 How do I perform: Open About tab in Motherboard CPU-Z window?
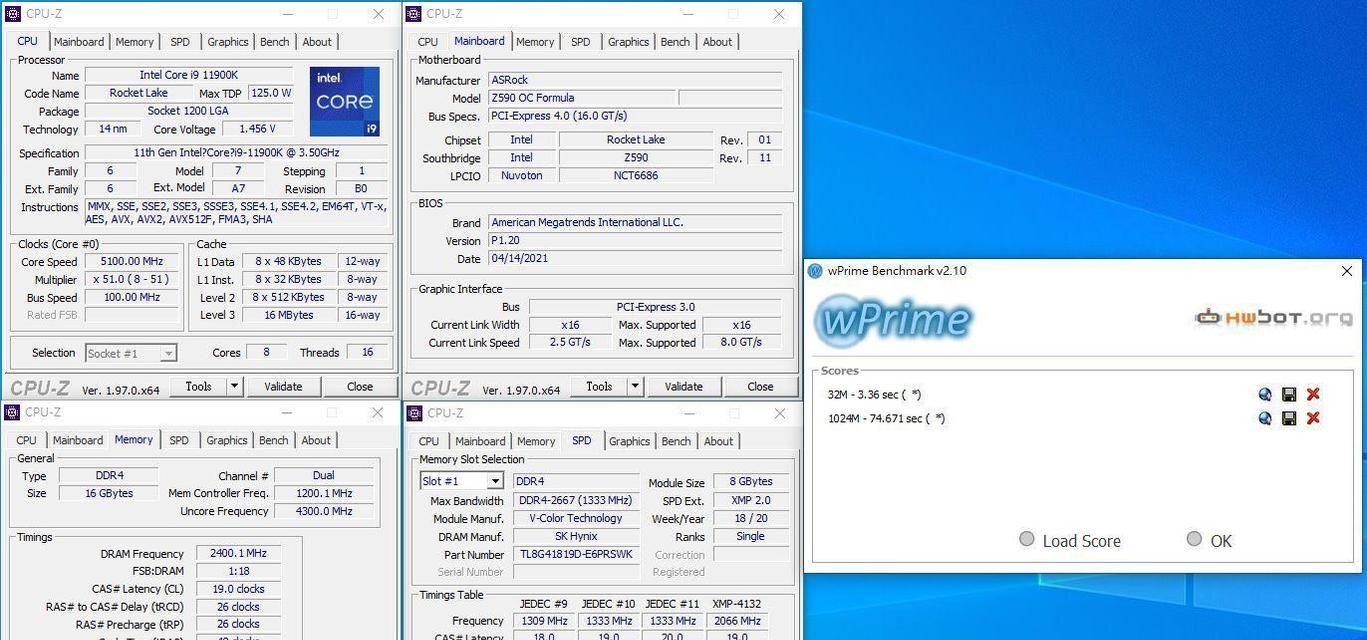tap(717, 42)
